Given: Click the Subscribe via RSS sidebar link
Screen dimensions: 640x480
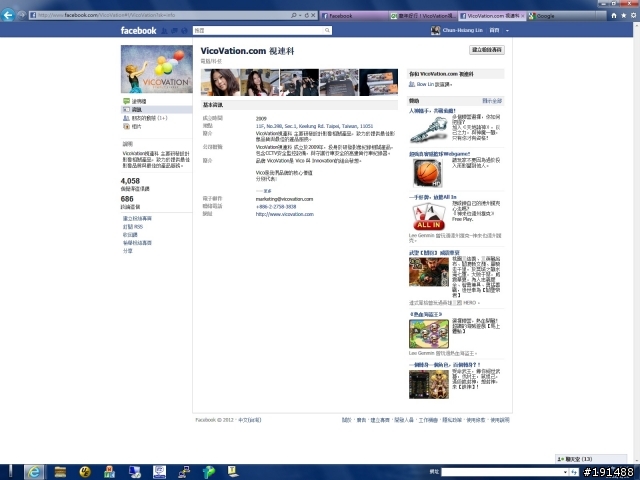Looking at the screenshot, I should click(133, 227).
